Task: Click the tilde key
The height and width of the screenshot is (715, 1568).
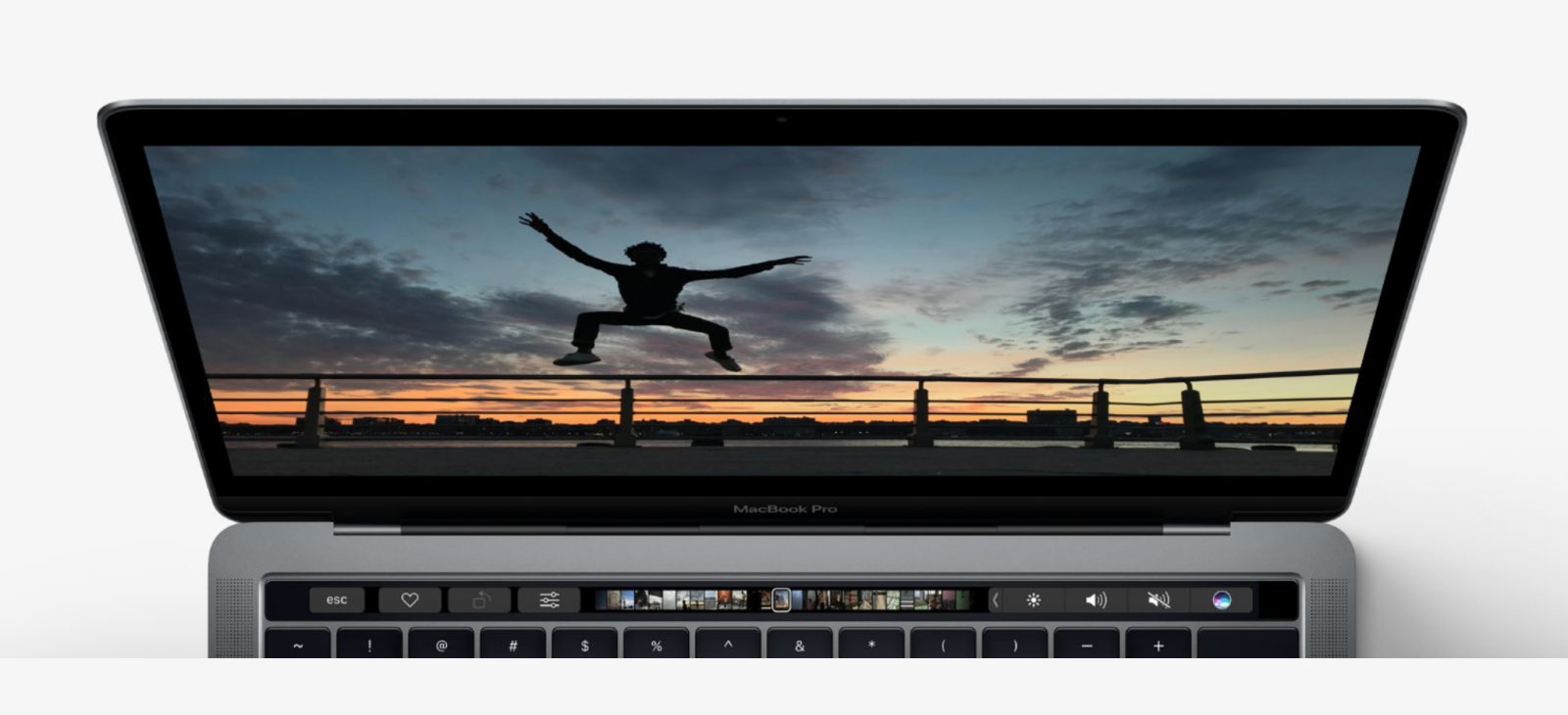Action: tap(298, 644)
